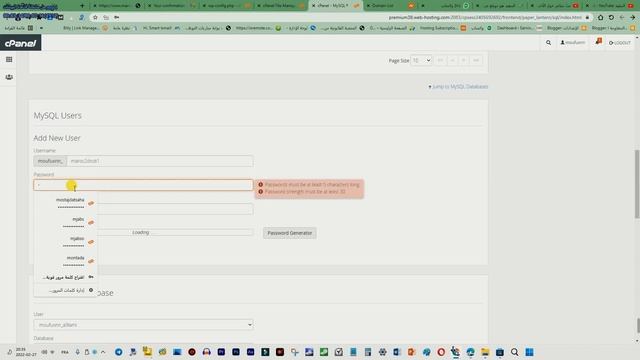Open the taskbar search magnifier icon

click(x=514, y=352)
